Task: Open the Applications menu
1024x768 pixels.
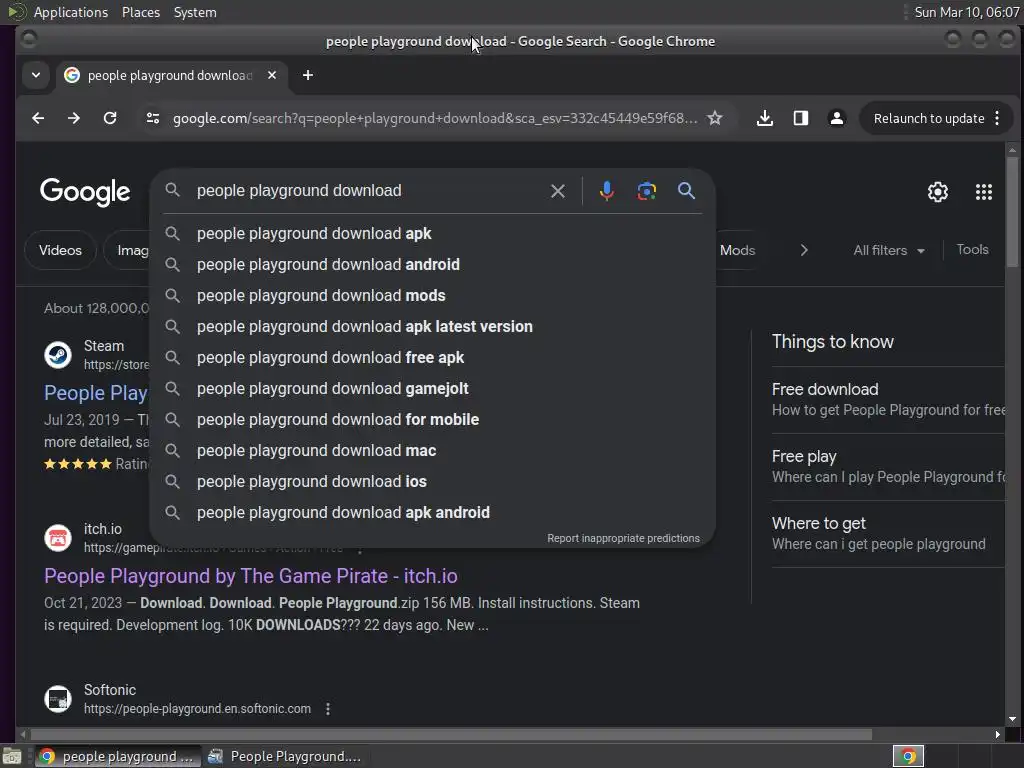Action: (x=71, y=12)
